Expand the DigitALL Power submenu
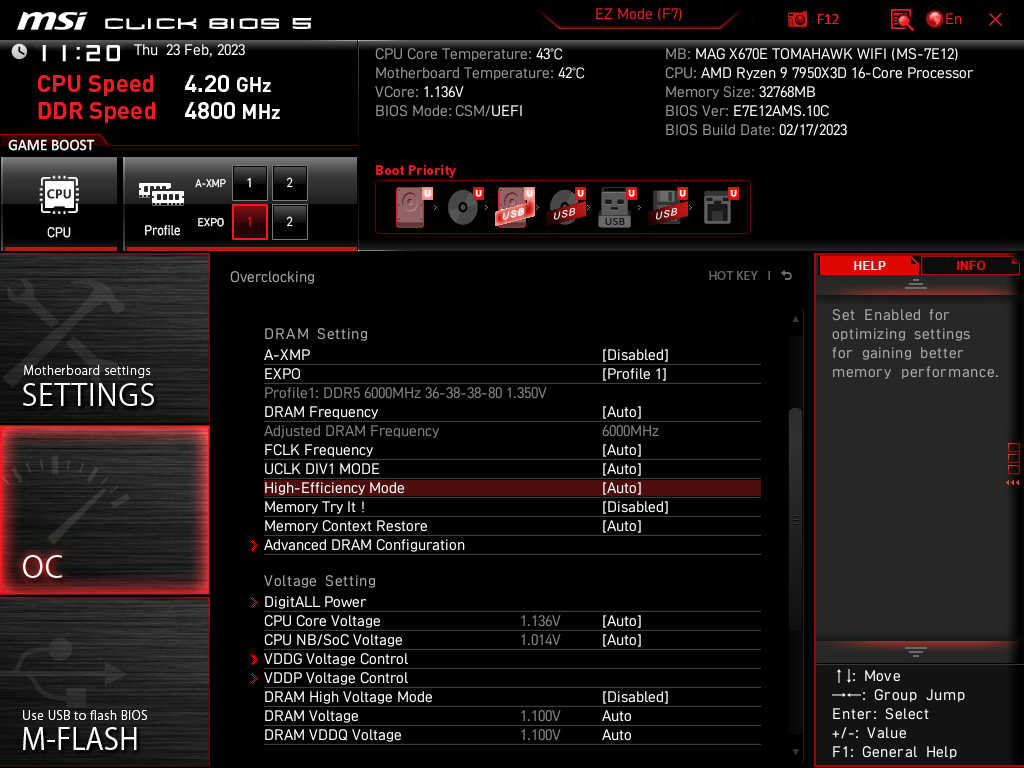This screenshot has width=1024, height=768. [314, 601]
